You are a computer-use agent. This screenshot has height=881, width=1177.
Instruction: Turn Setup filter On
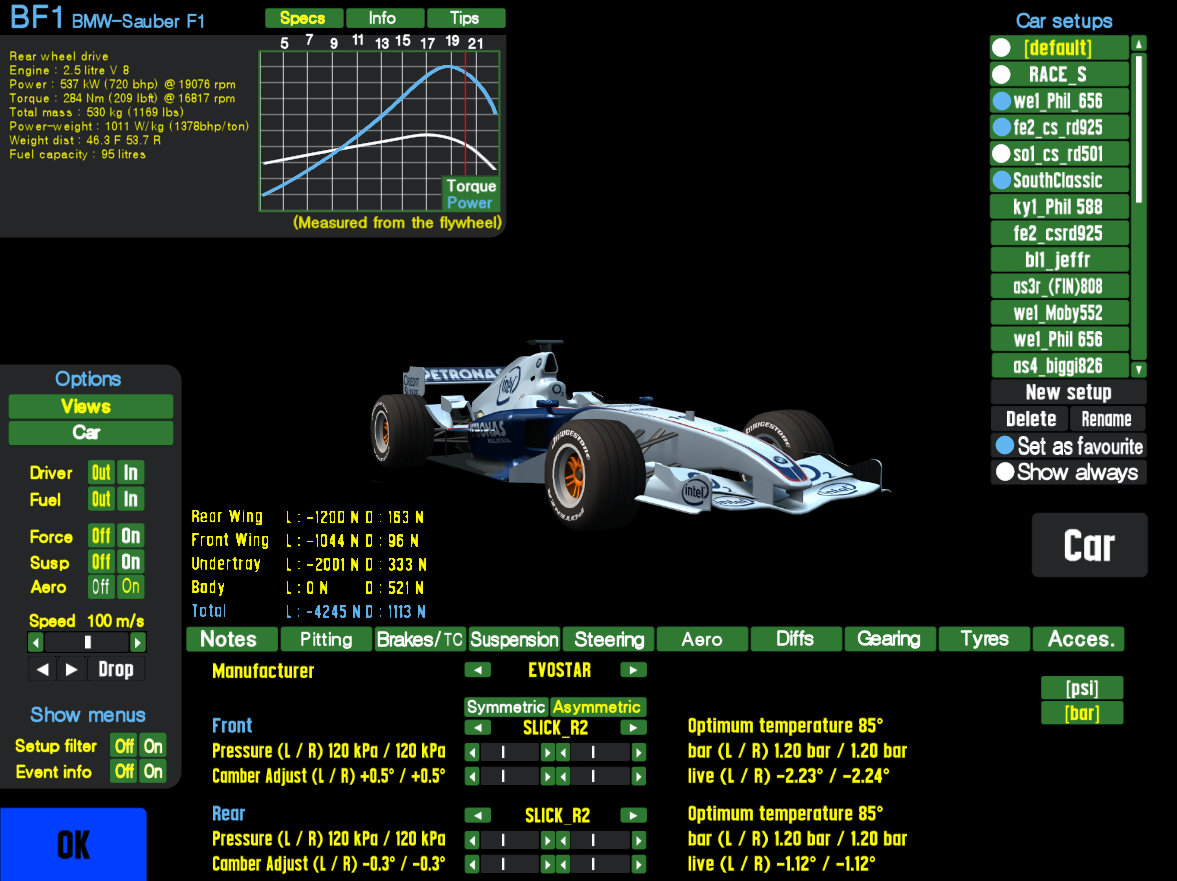pyautogui.click(x=153, y=746)
